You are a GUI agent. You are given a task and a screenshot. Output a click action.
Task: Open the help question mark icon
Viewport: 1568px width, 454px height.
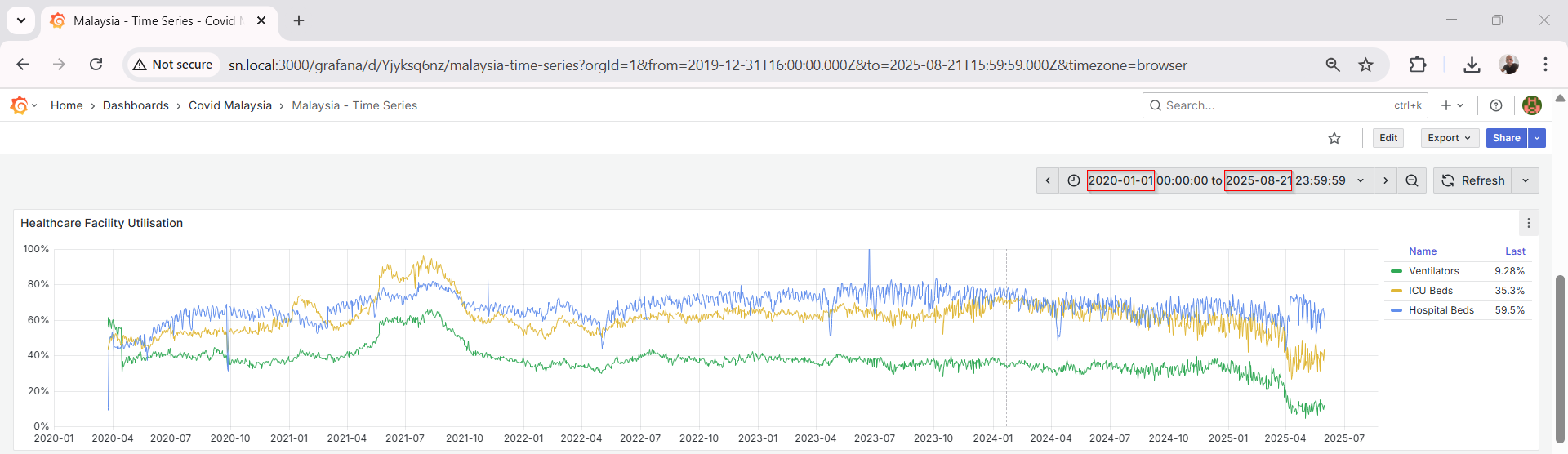click(1496, 105)
